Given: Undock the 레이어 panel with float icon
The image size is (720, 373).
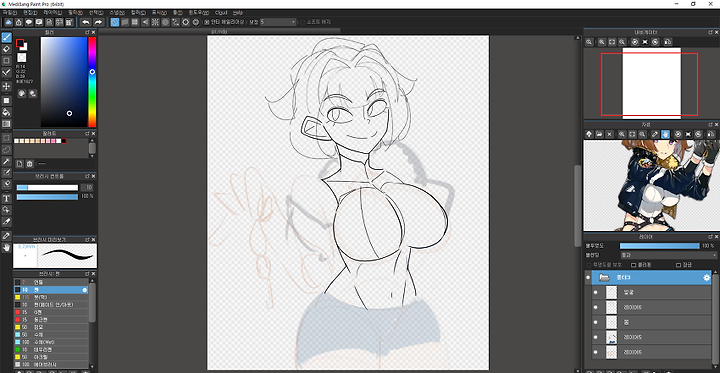Looking at the screenshot, I should coord(710,237).
